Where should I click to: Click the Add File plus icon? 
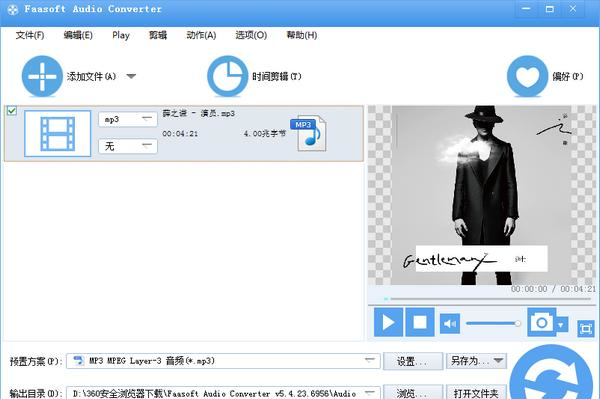pos(42,76)
